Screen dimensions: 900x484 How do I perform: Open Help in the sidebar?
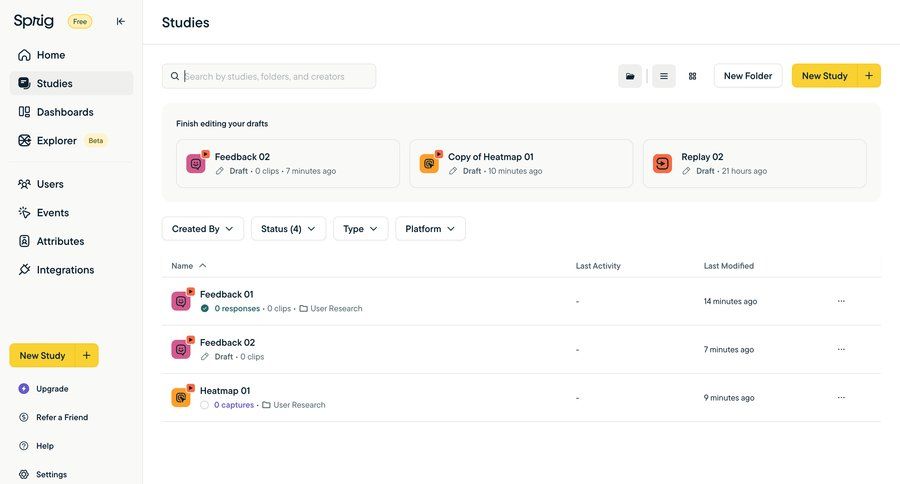(45, 446)
